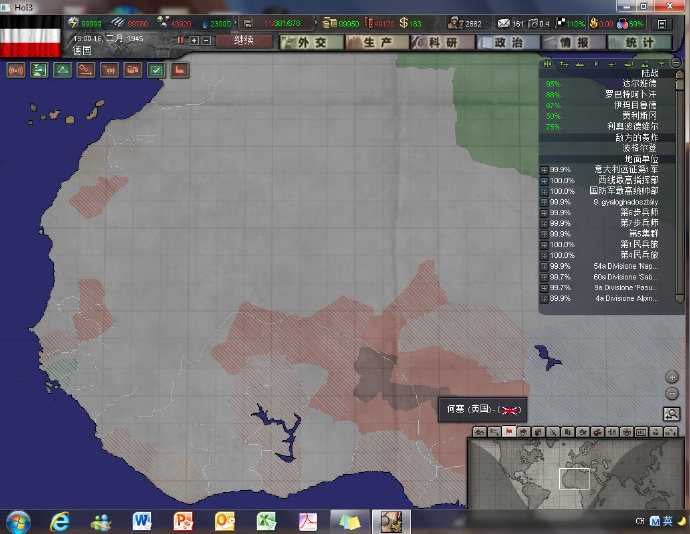
Task: Open Adobe Reader from the taskbar
Action: click(308, 522)
